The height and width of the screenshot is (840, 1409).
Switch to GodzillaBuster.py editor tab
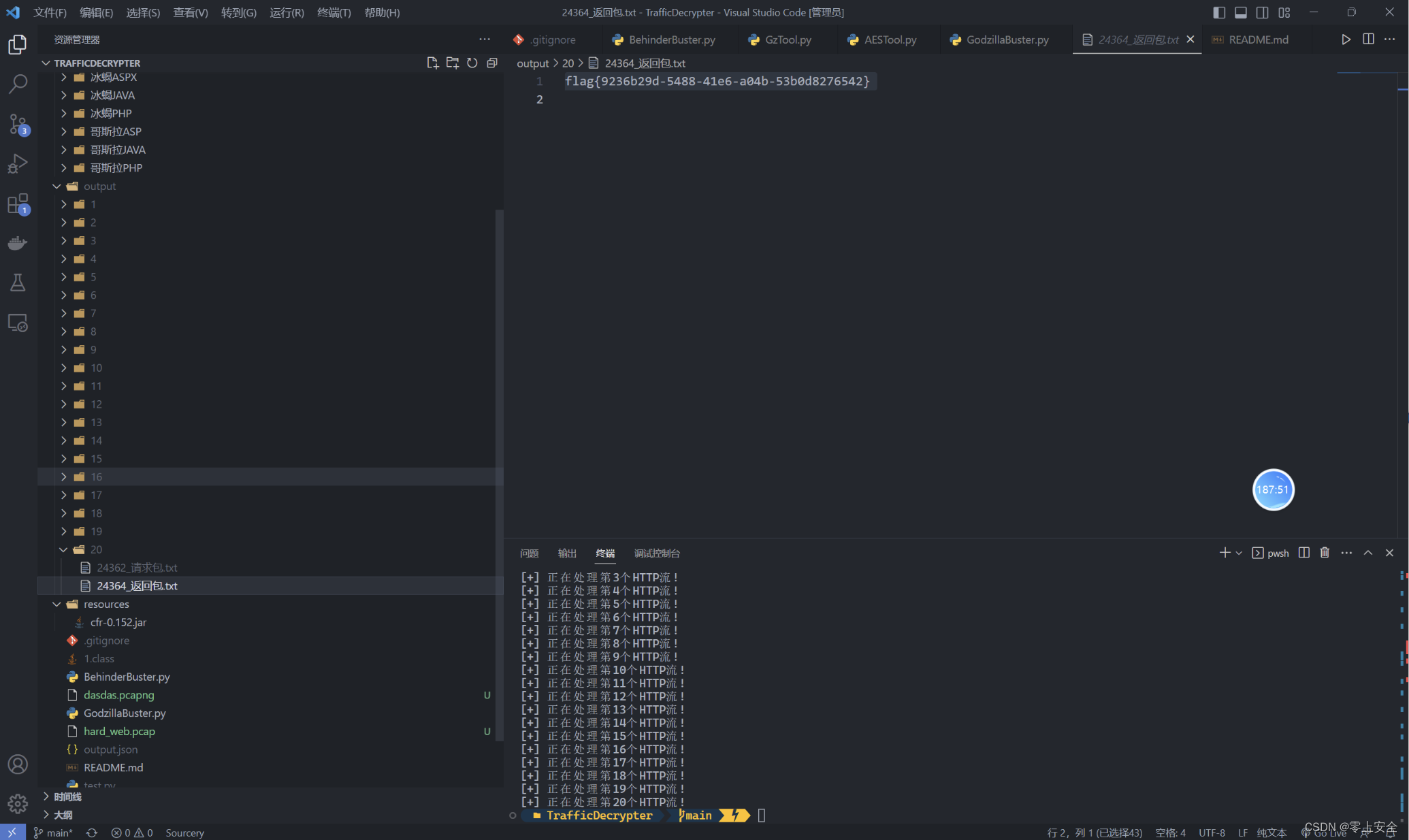point(1007,39)
